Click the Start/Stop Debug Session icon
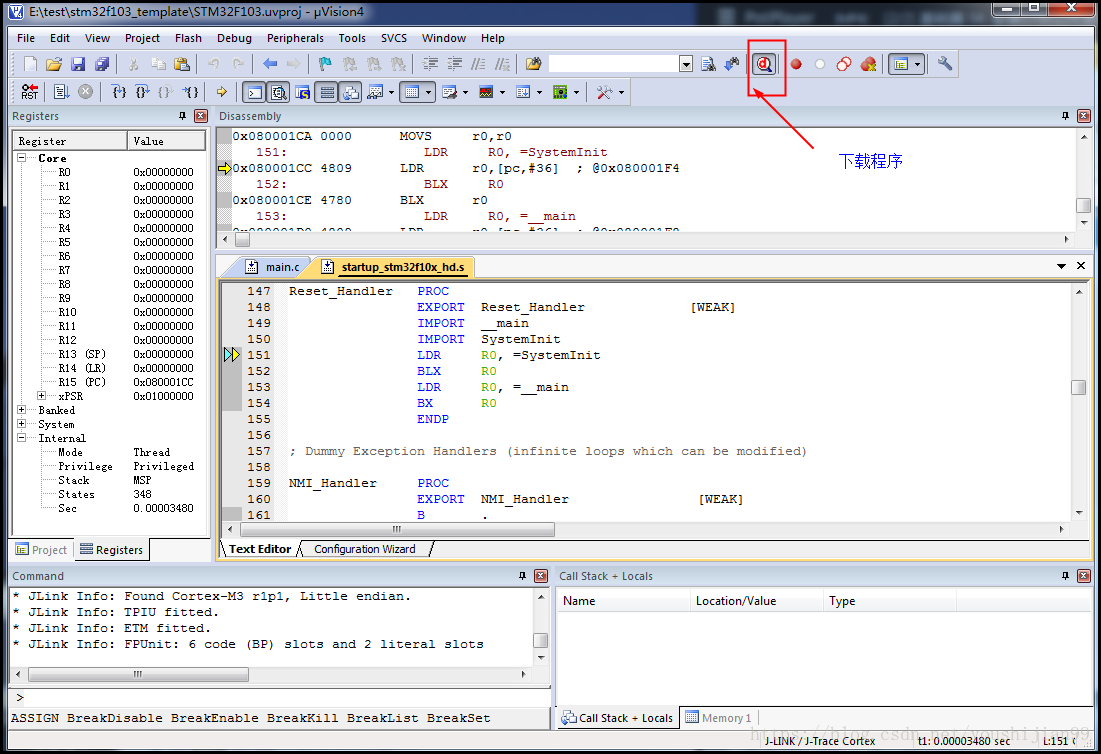Viewport: 1101px width, 754px height. (x=764, y=64)
